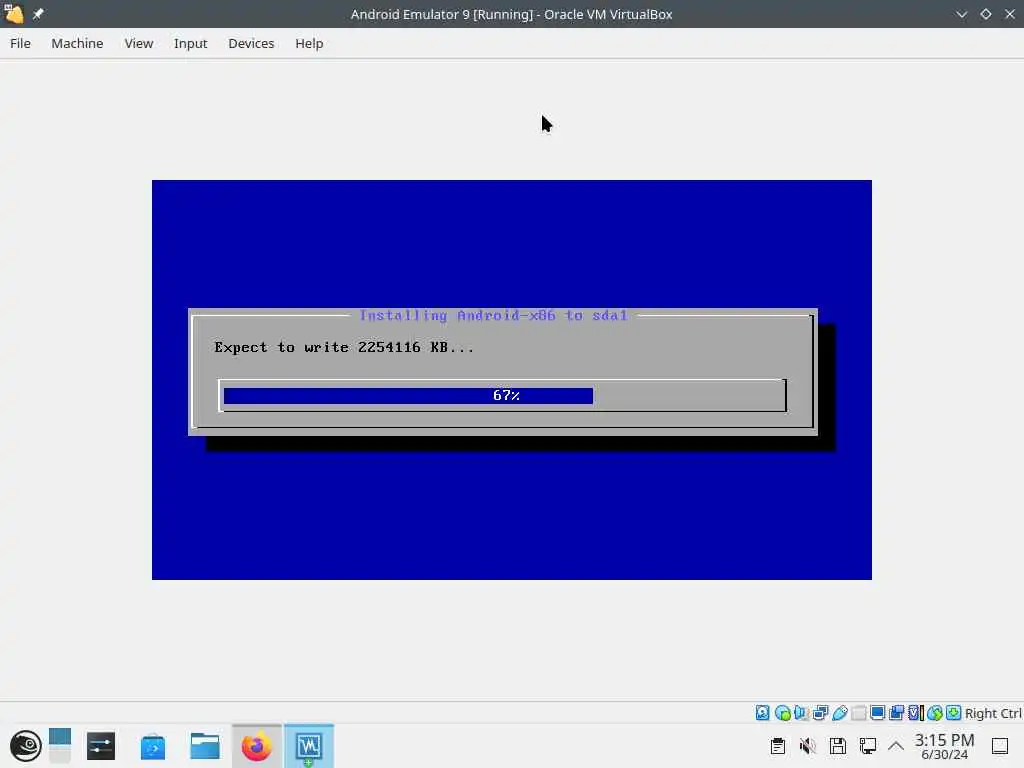Minimize the VirtualBox window

tap(962, 14)
